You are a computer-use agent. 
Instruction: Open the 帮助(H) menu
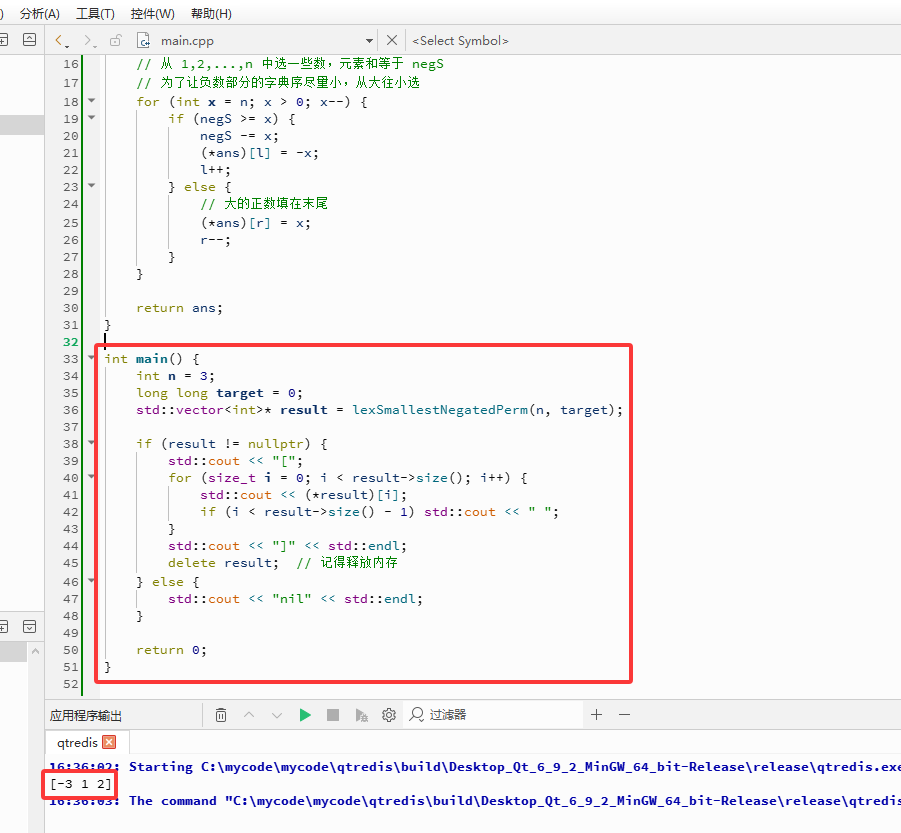pos(211,13)
